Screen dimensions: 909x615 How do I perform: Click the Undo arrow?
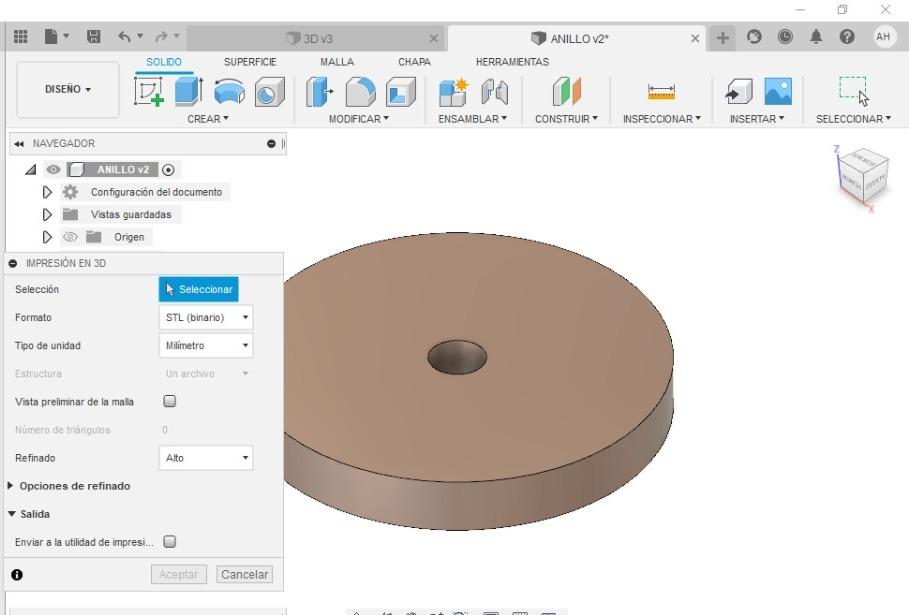point(124,37)
